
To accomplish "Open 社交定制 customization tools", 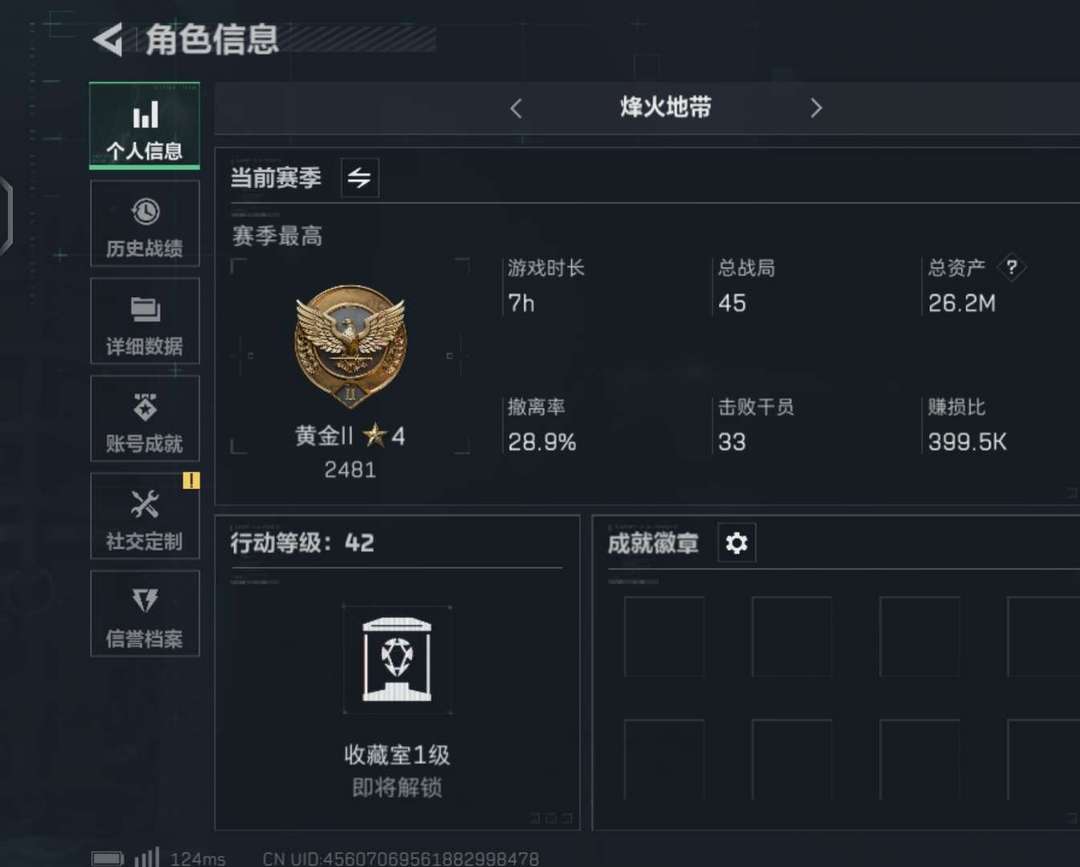I will 145,516.
